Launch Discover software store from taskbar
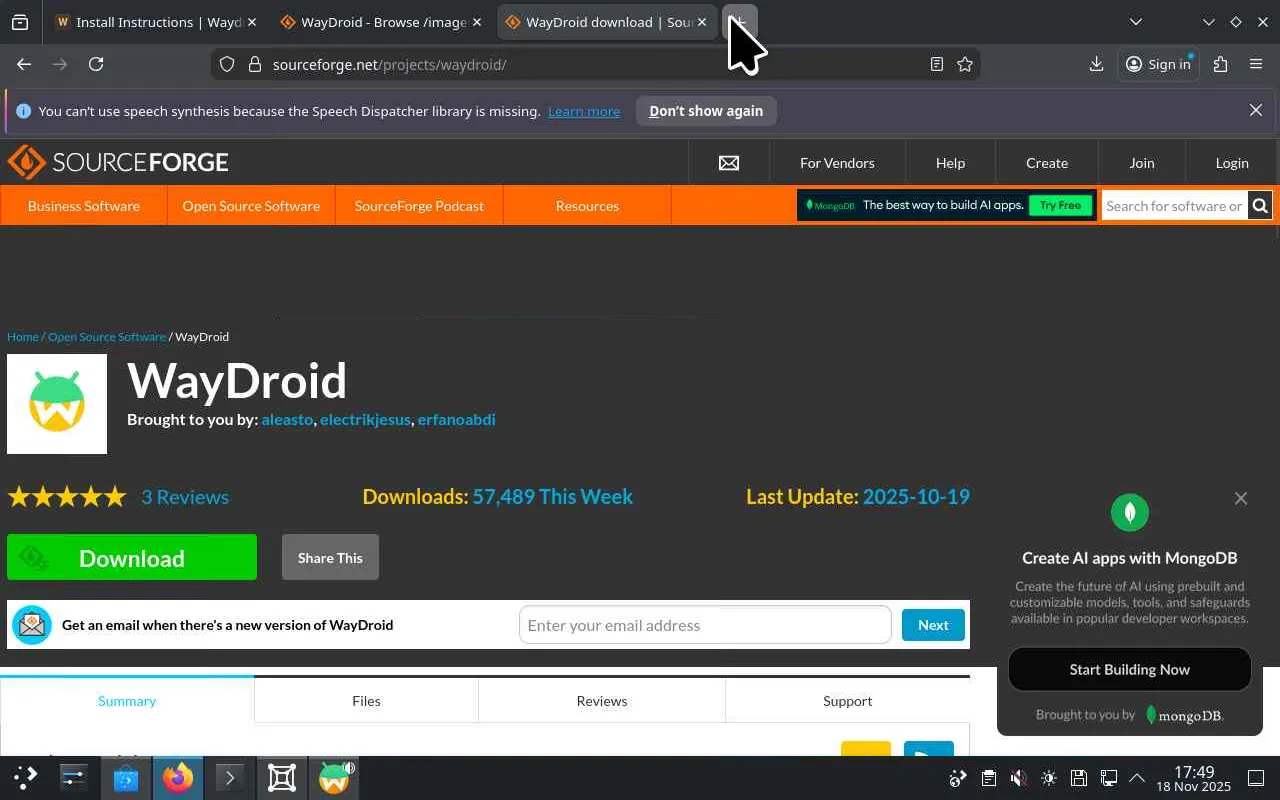1280x800 pixels. [126, 778]
